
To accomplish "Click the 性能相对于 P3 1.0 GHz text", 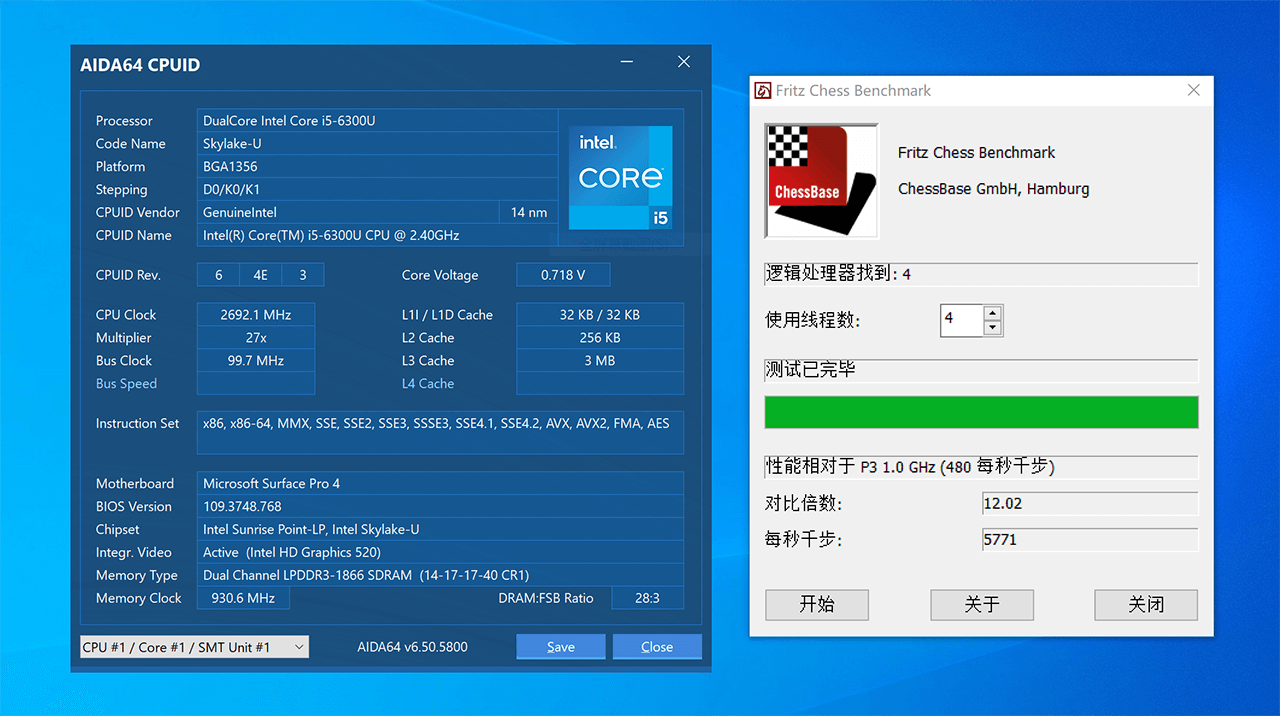I will click(910, 467).
